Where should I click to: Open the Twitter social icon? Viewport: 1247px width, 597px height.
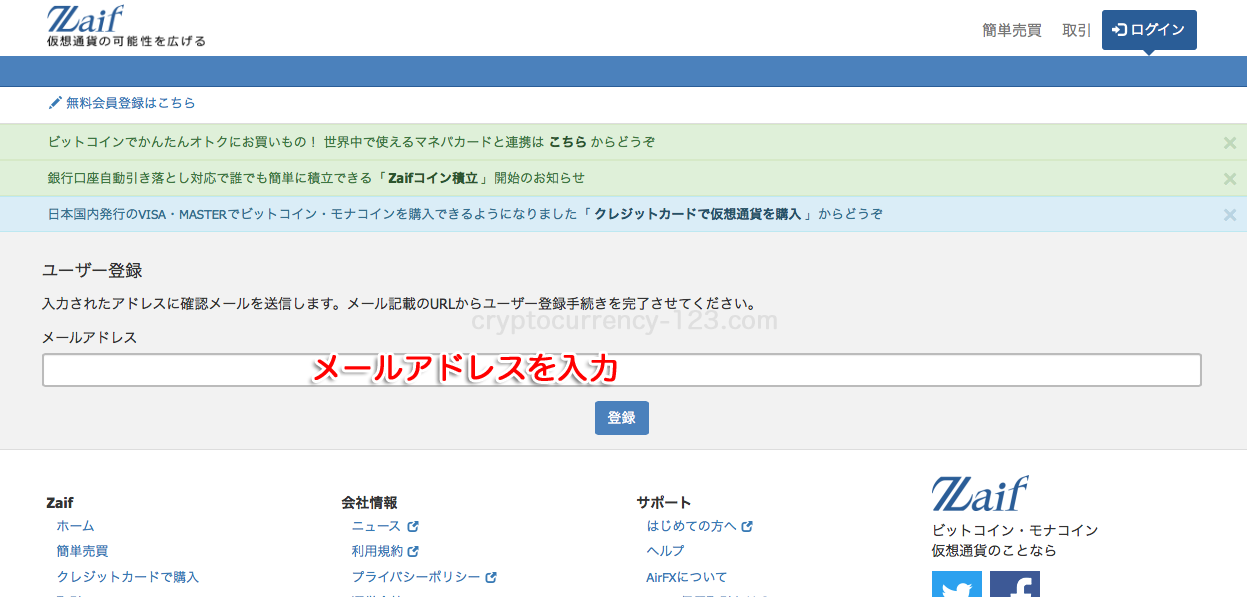(957, 584)
